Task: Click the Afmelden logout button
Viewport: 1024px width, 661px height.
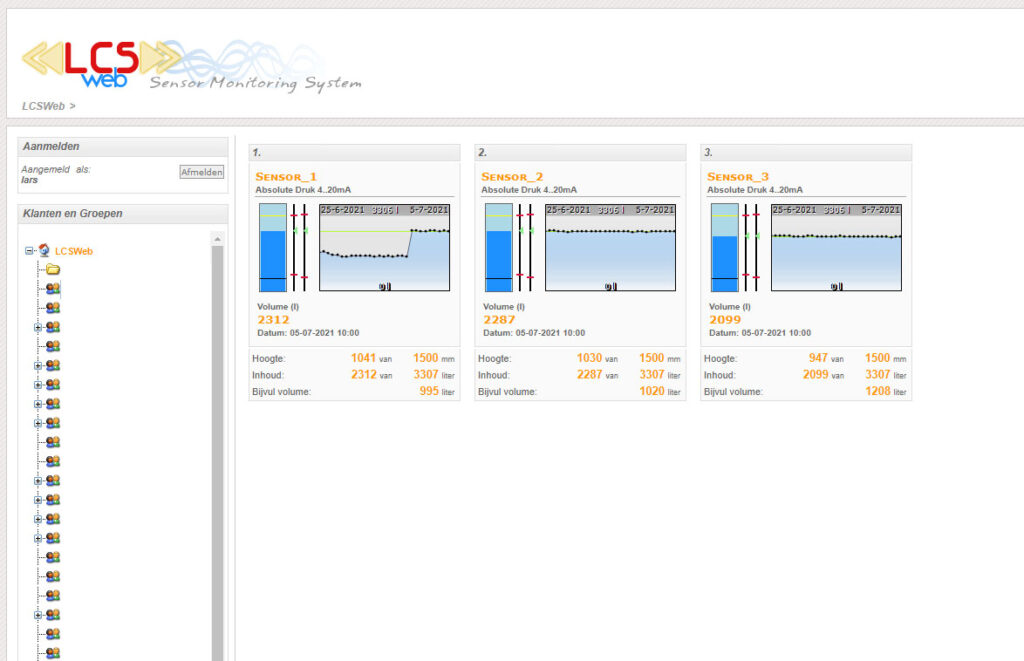Action: coord(202,172)
